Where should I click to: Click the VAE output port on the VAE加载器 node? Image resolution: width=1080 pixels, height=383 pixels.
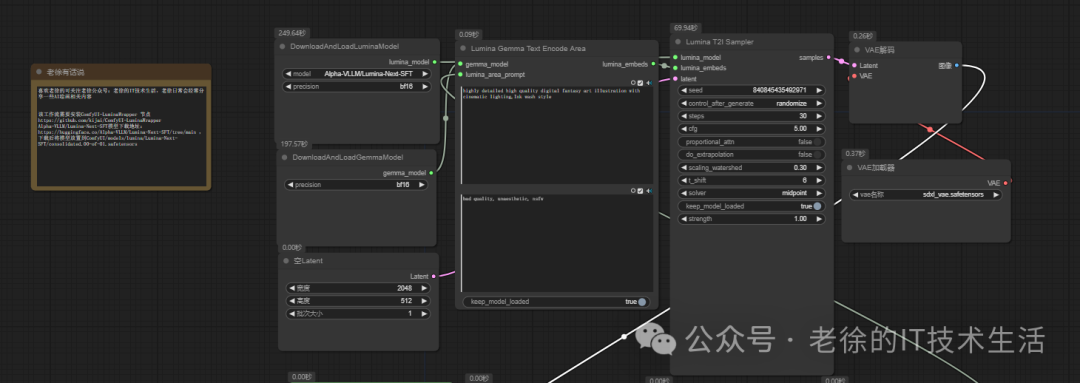(x=1006, y=183)
